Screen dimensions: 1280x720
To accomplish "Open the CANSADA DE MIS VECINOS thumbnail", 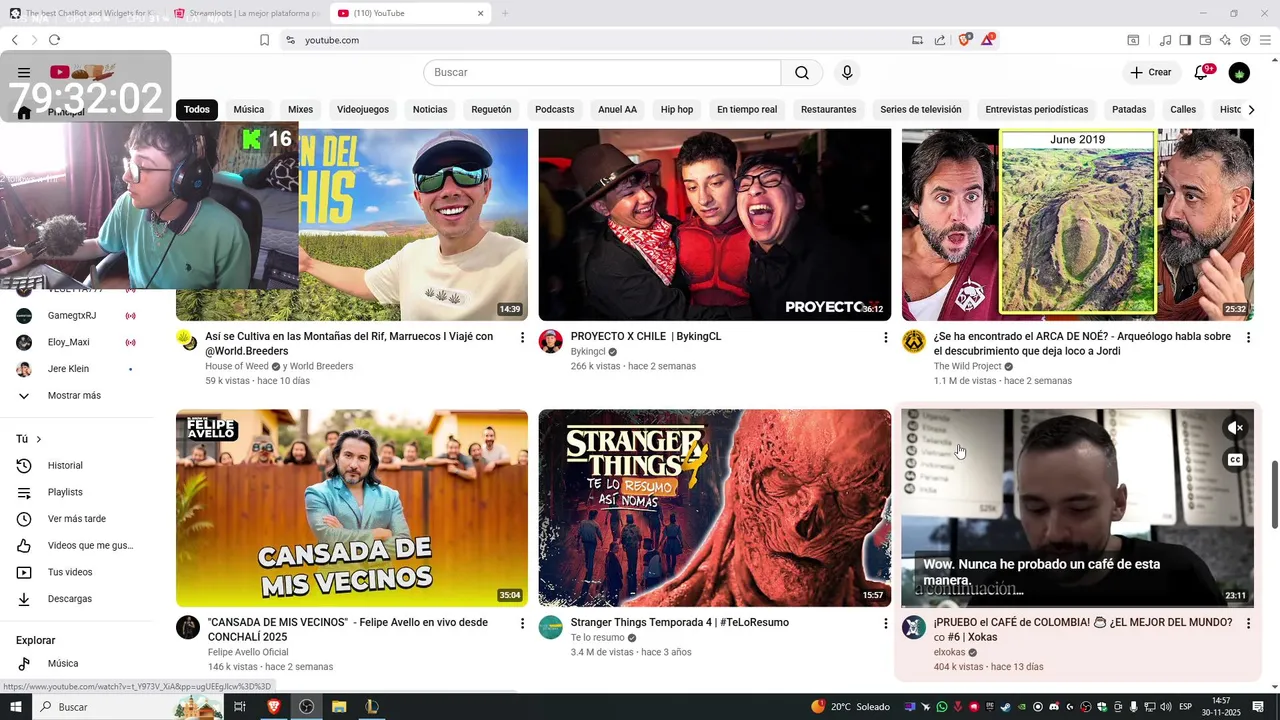I will [352, 508].
